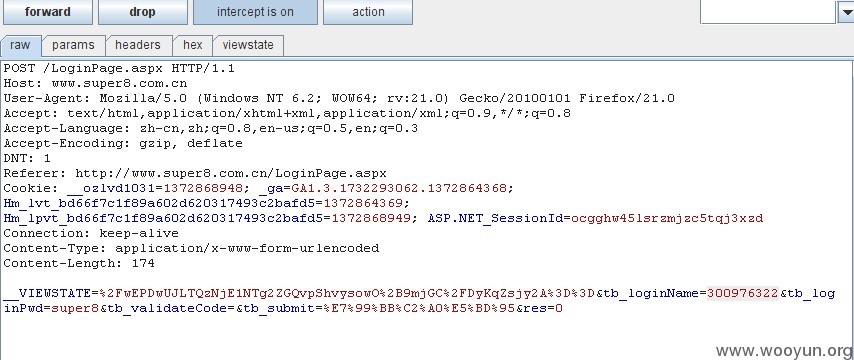Open the headers tab
Screen dimensions: 854x360
pos(138,45)
